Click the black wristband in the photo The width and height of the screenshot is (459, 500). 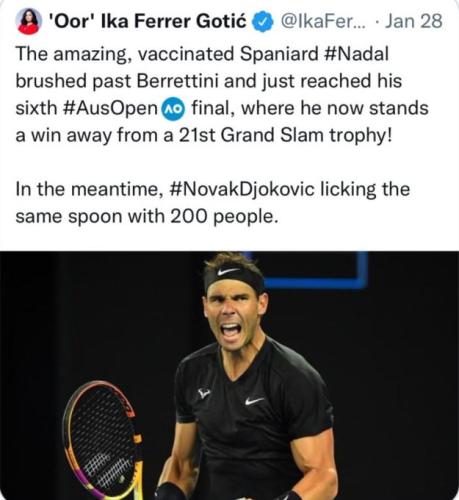172,493
